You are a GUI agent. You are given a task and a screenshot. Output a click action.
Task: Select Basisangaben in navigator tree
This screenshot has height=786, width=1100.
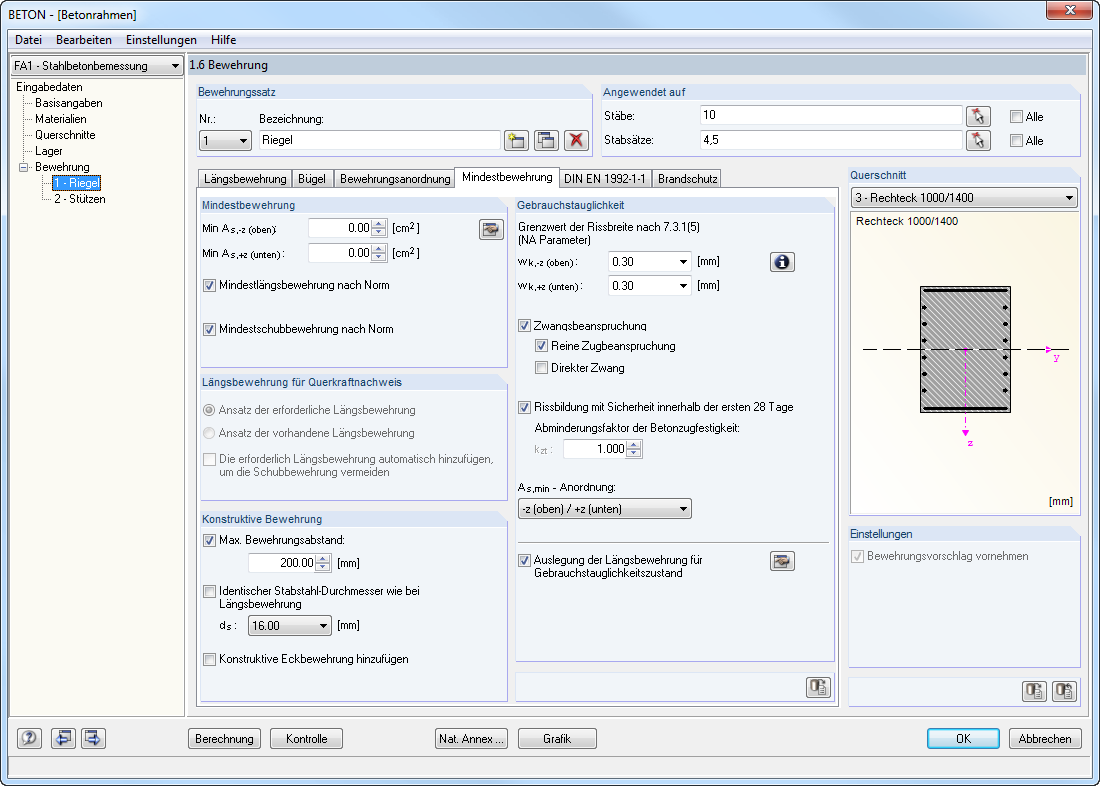coord(69,103)
